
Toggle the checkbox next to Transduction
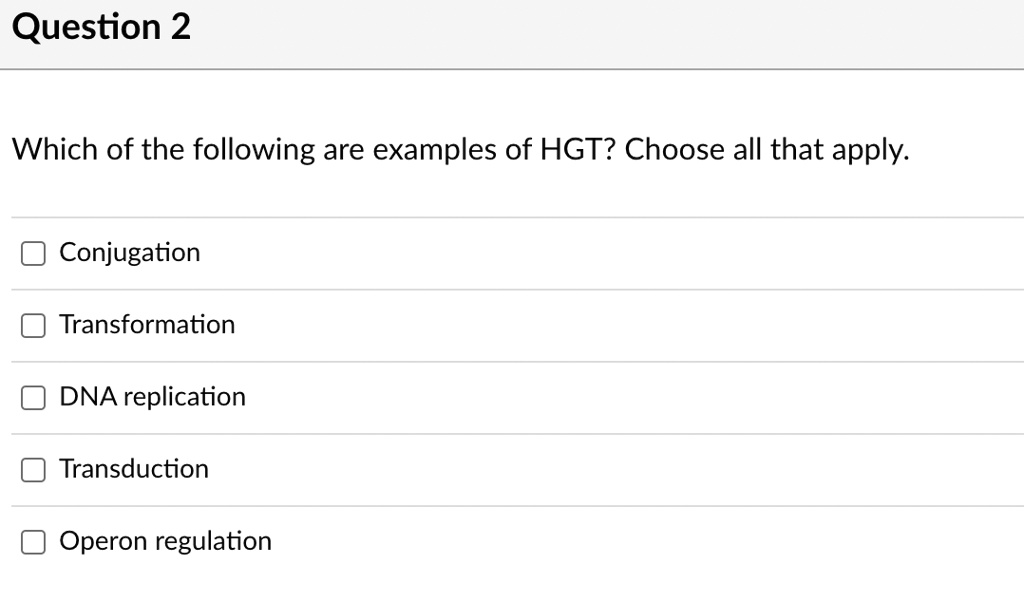coord(33,469)
